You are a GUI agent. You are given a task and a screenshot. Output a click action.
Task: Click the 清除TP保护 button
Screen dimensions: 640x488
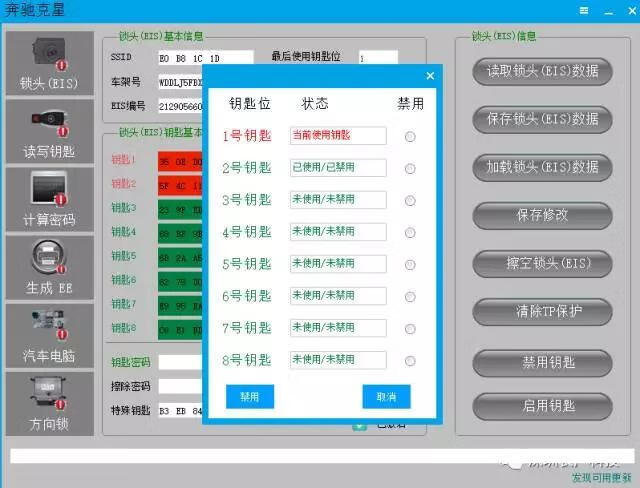pos(542,312)
